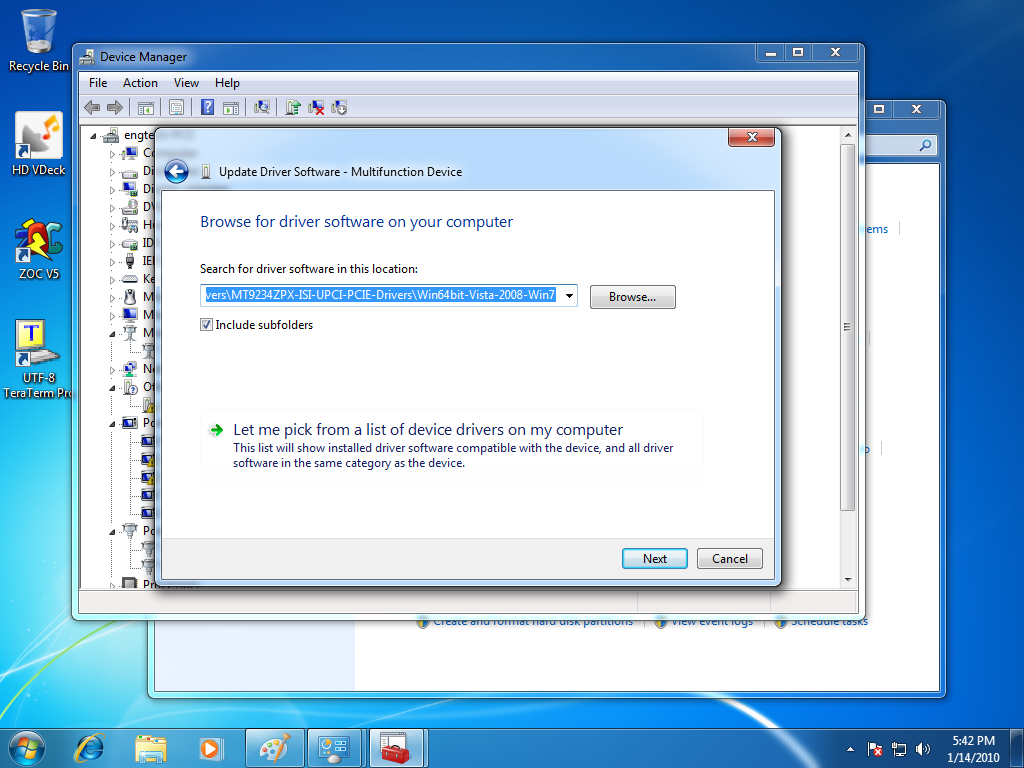Open the blue question mark Help icon
The width and height of the screenshot is (1024, 768).
207,107
